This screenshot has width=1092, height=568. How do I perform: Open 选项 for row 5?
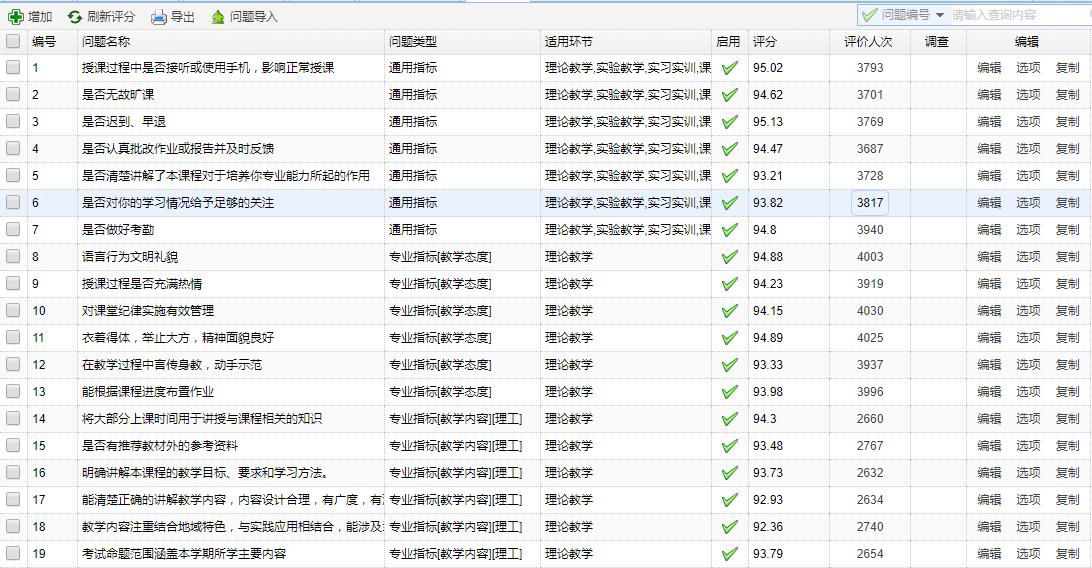click(x=1028, y=176)
